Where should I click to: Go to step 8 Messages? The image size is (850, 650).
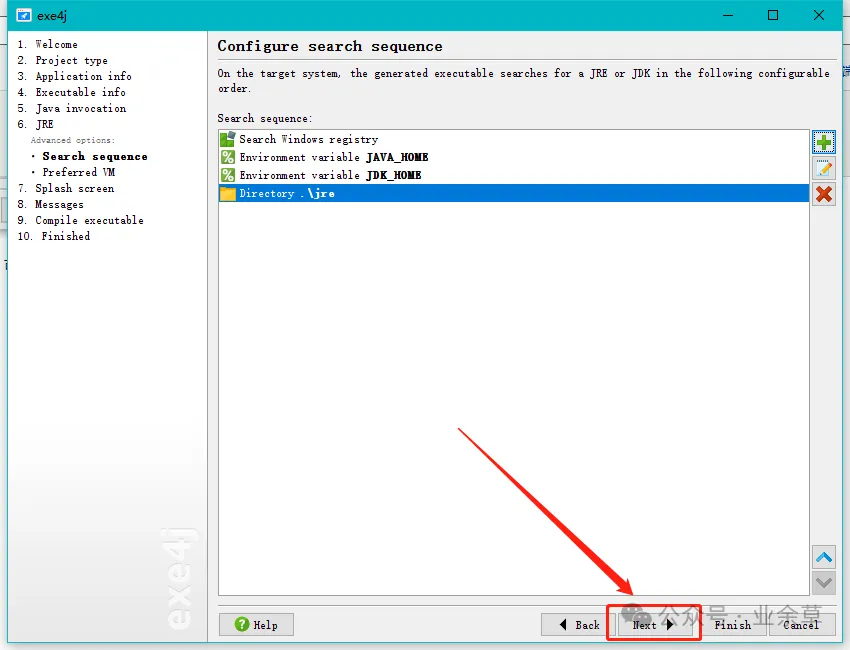[50, 204]
